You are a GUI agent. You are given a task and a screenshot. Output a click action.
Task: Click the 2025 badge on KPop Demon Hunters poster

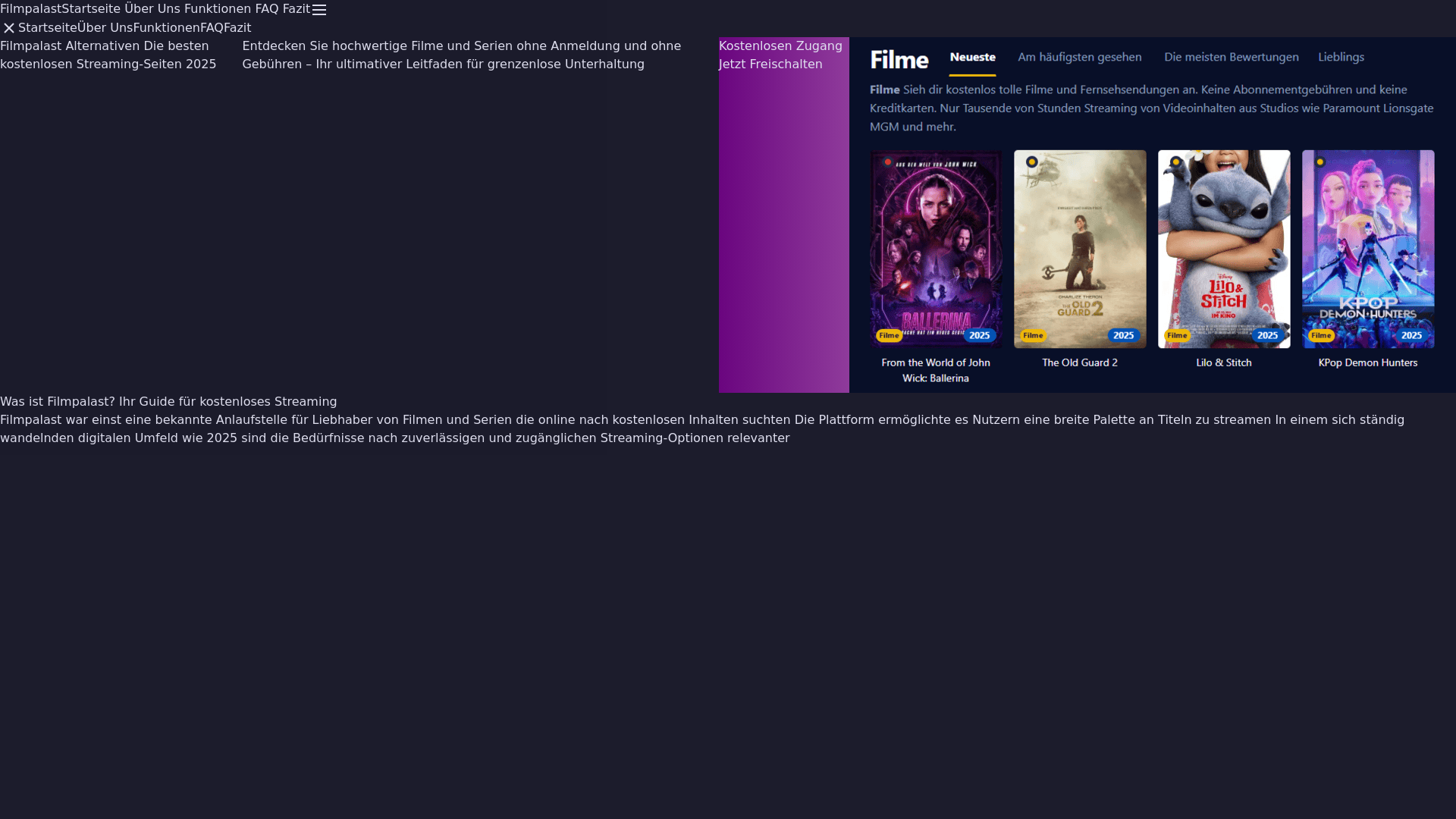coord(1412,336)
